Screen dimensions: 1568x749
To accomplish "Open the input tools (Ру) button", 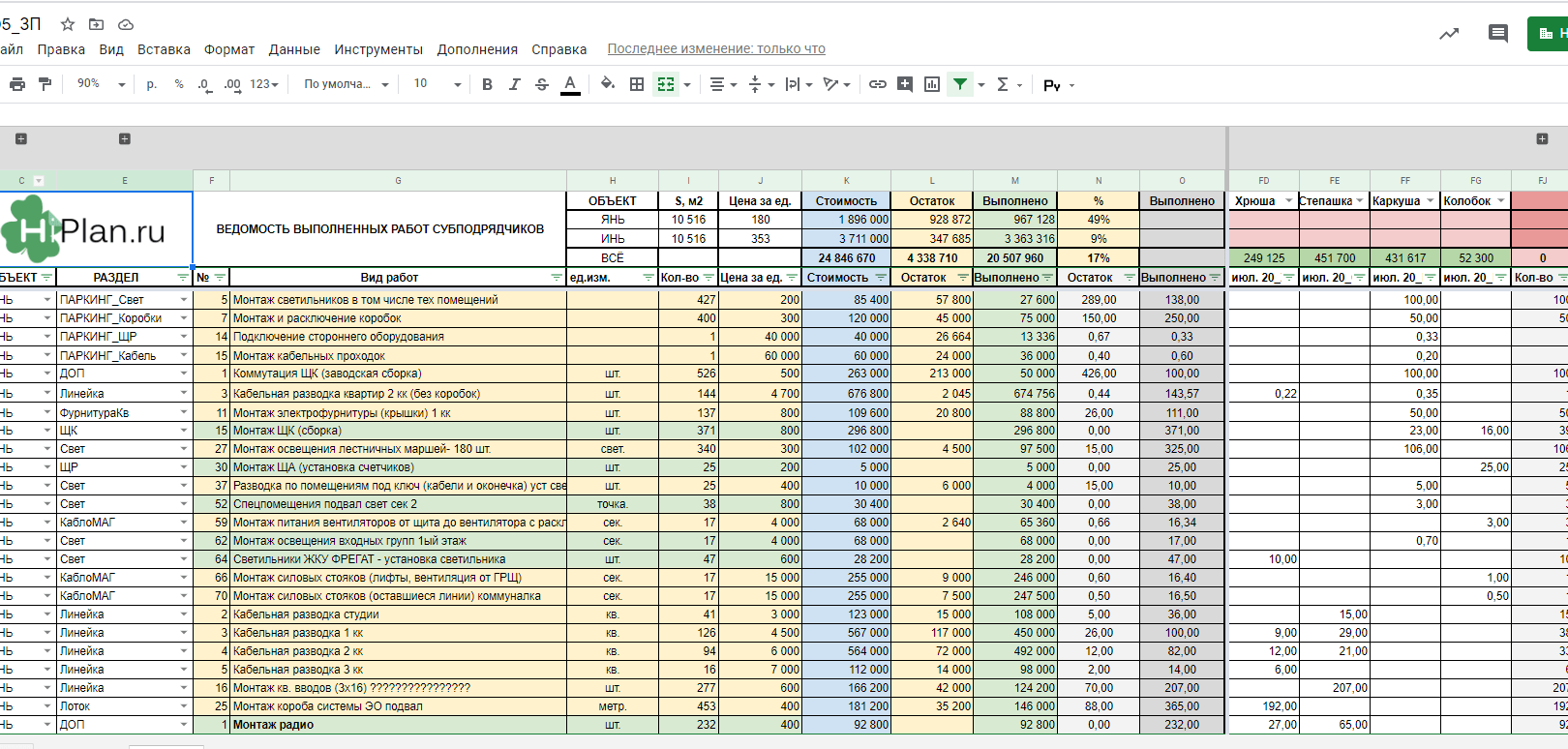I will (x=1052, y=85).
